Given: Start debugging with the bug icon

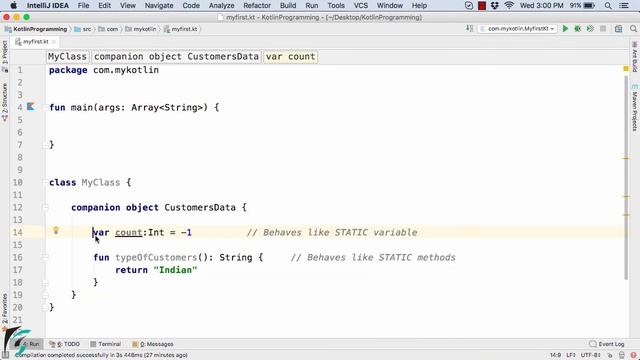Looking at the screenshot, I should 578,29.
